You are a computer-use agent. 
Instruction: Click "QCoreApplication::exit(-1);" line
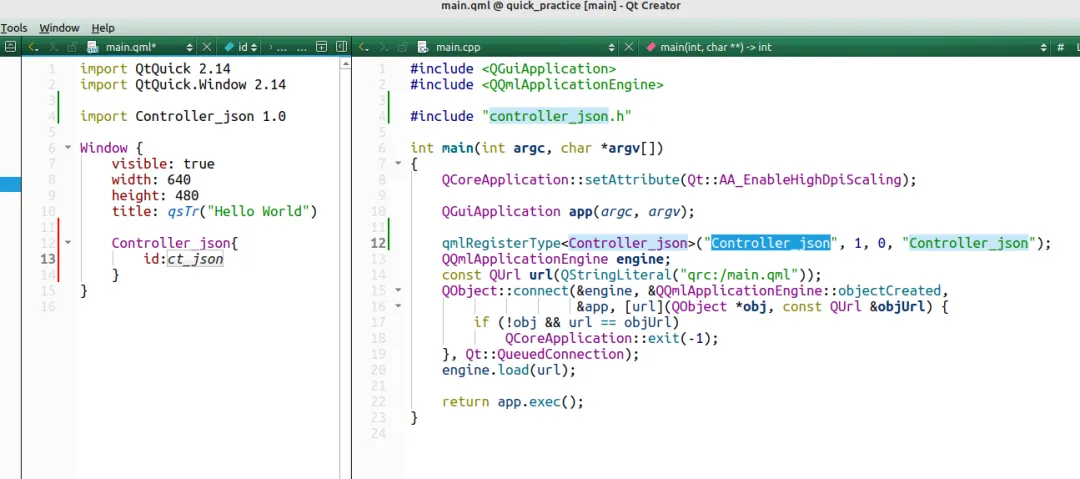coord(612,338)
